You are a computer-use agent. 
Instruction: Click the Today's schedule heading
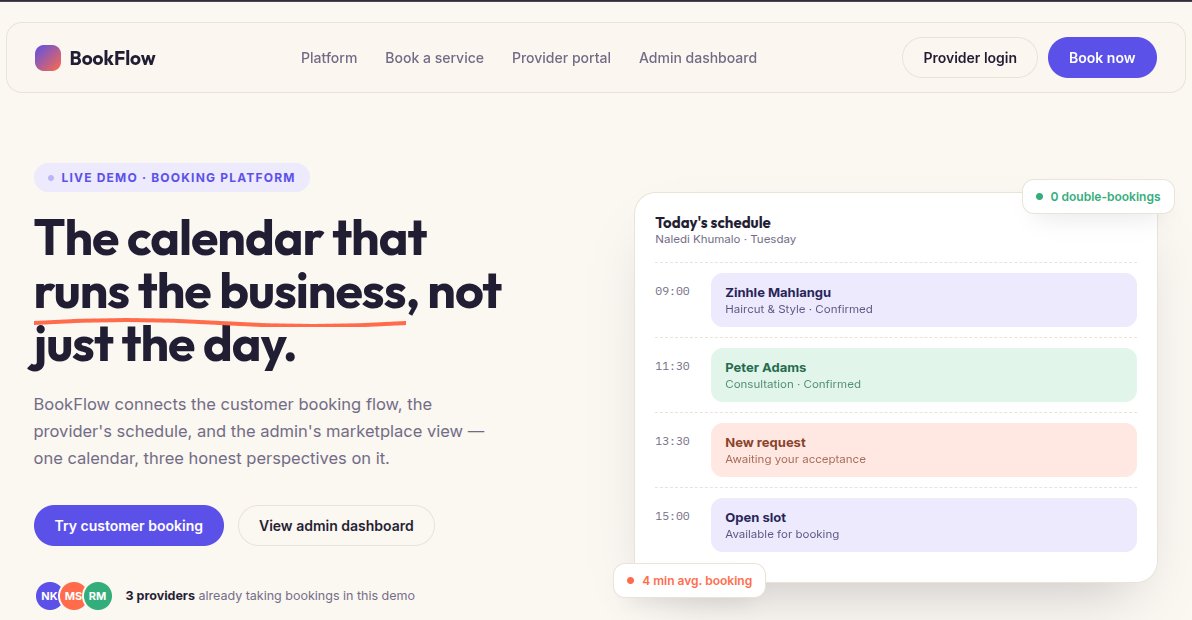click(x=713, y=223)
